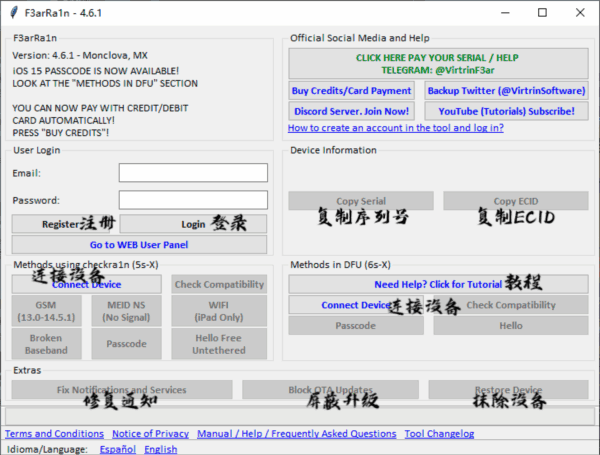Click the Copy ECID button
The height and width of the screenshot is (455, 600).
coord(515,201)
